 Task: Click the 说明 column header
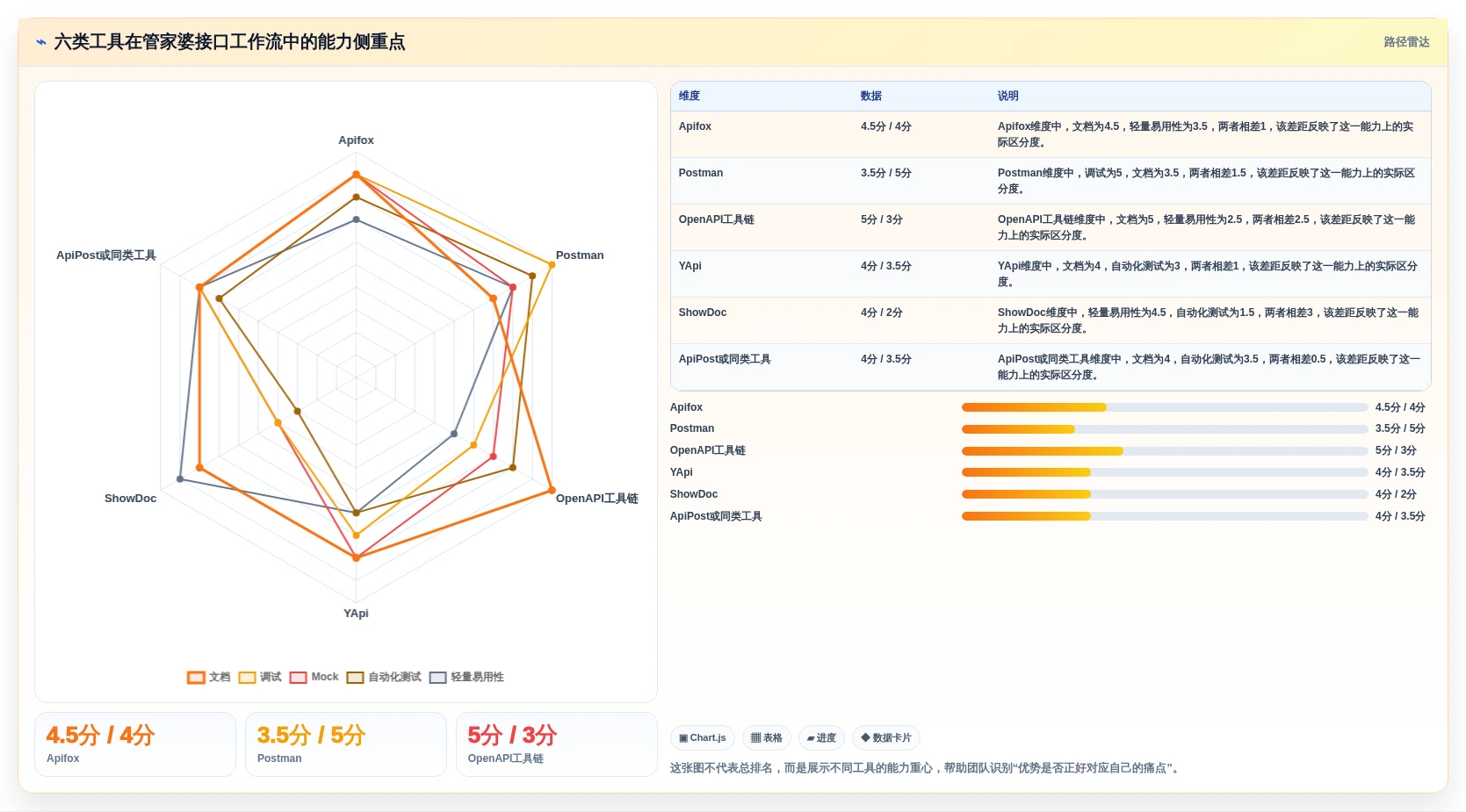[x=1007, y=96]
